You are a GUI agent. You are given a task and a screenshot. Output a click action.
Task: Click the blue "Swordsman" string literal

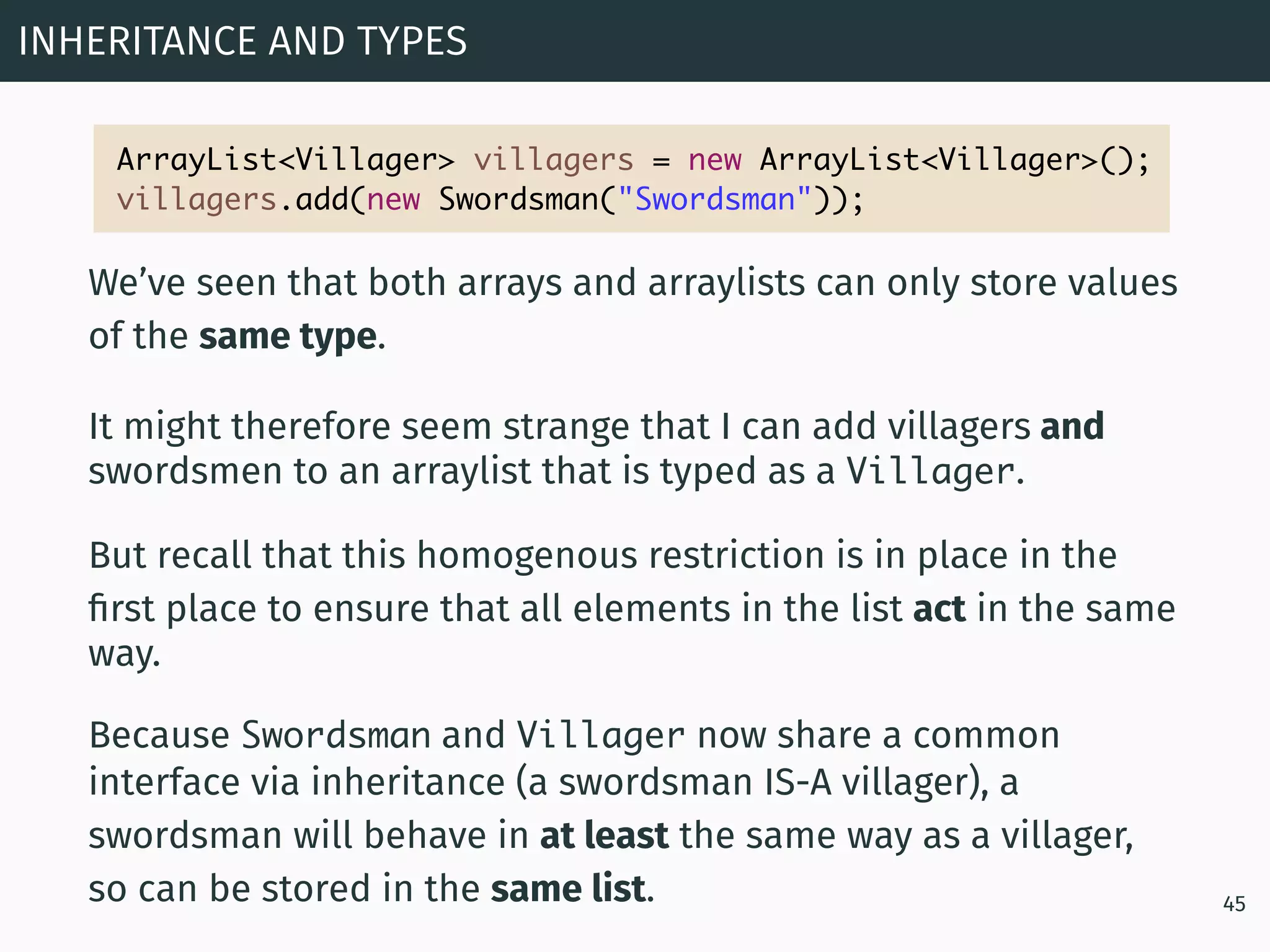tap(714, 200)
